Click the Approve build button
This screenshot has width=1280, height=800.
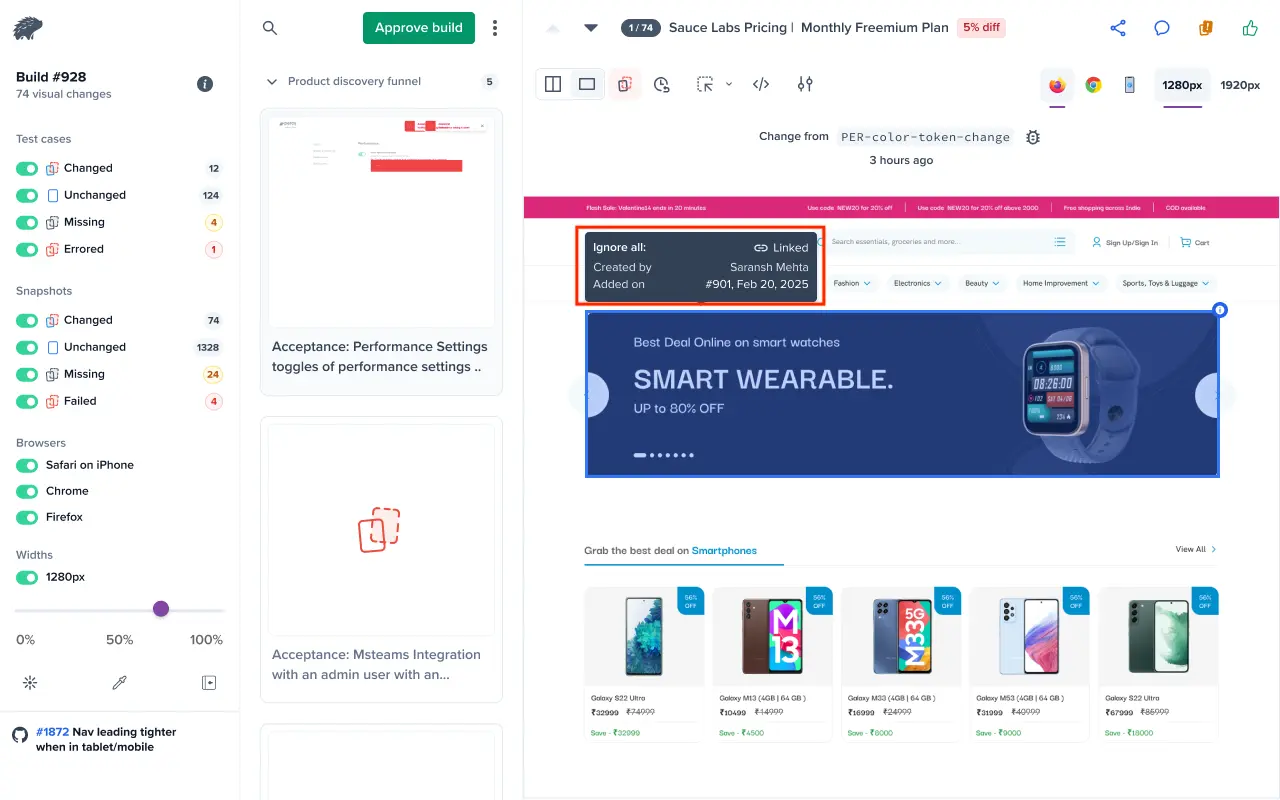pos(418,28)
